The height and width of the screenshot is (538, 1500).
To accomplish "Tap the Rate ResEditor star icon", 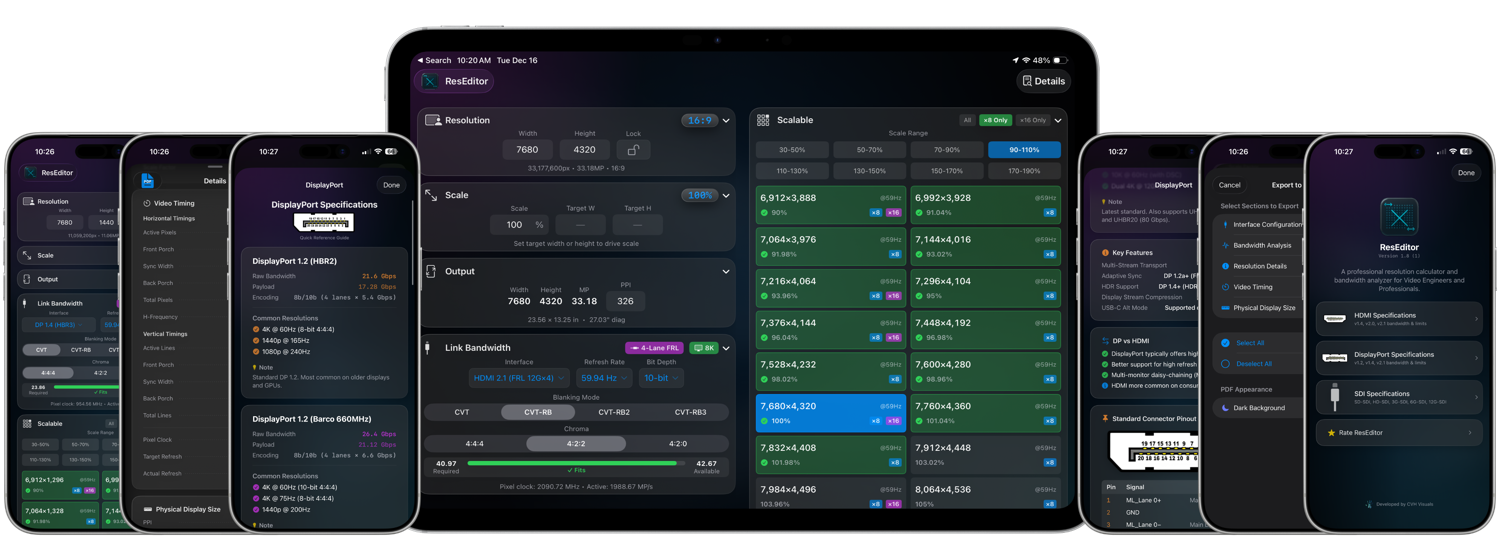I will click(x=1331, y=433).
